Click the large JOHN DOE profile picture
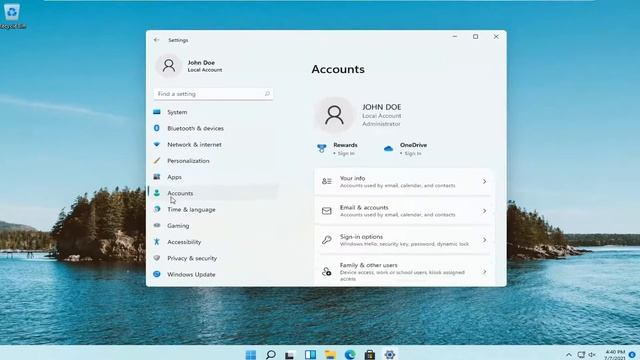 pyautogui.click(x=334, y=115)
